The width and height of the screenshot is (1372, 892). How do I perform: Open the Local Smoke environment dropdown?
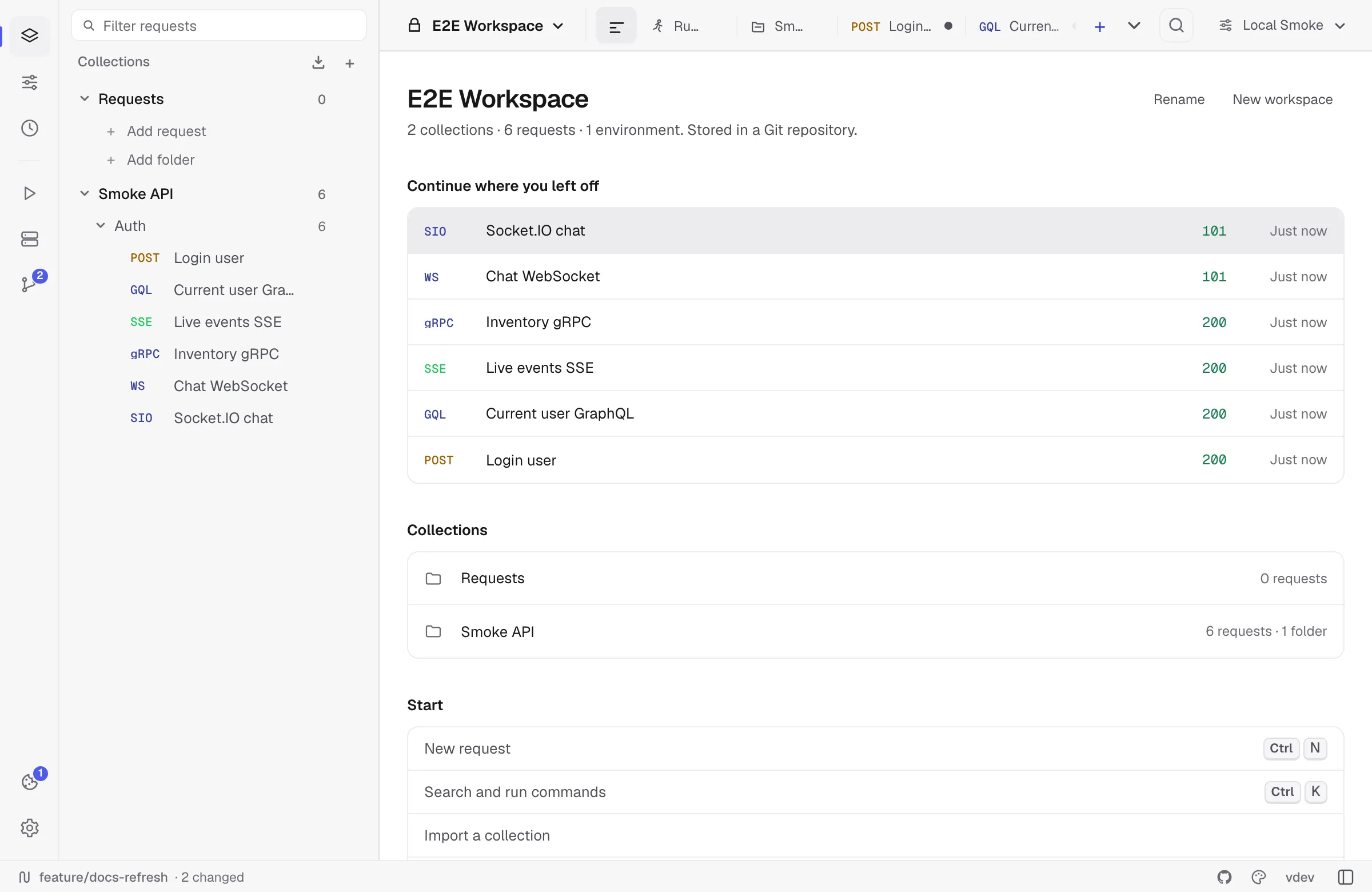point(1282,25)
